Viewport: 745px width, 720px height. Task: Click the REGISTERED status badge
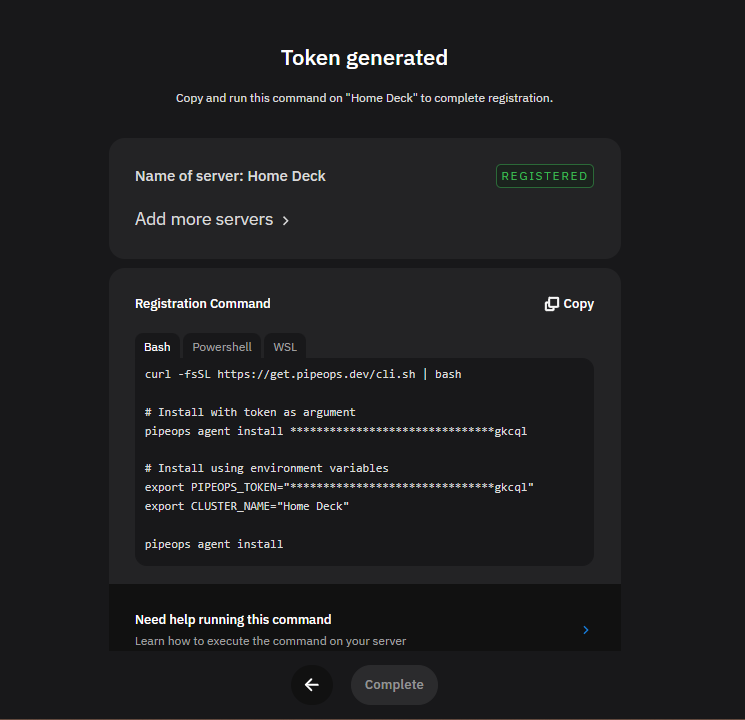pos(544,176)
